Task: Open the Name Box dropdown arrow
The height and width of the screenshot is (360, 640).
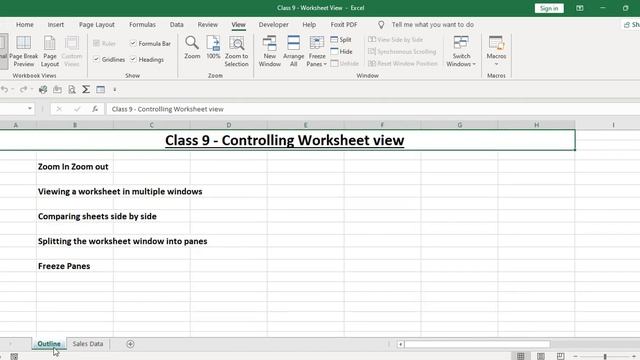Action: 30,109
